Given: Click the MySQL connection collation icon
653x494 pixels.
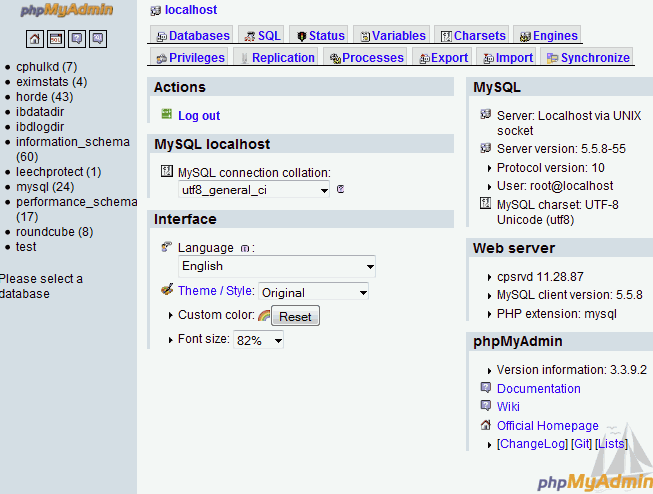Looking at the screenshot, I should pos(167,171).
